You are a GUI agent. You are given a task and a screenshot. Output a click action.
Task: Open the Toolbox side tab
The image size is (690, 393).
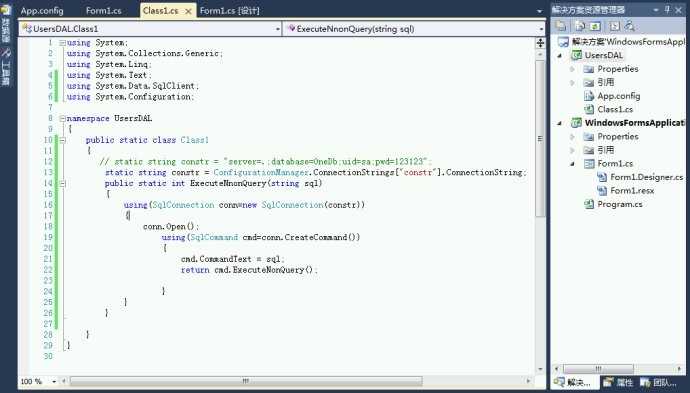coord(6,67)
